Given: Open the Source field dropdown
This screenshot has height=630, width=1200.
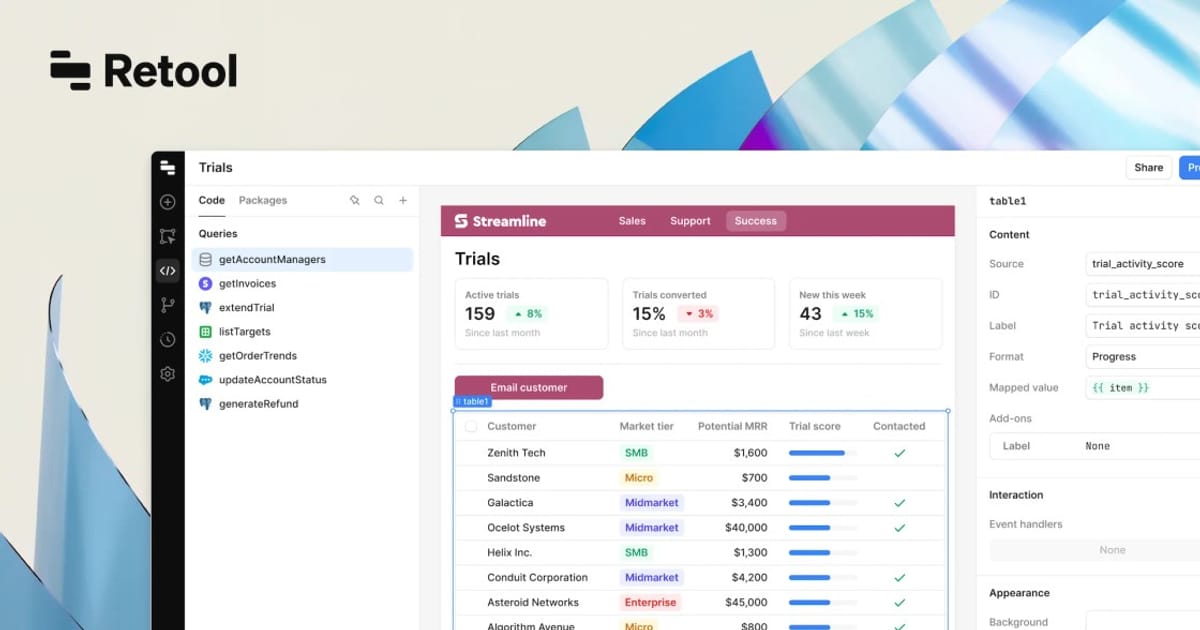Looking at the screenshot, I should click(1143, 264).
